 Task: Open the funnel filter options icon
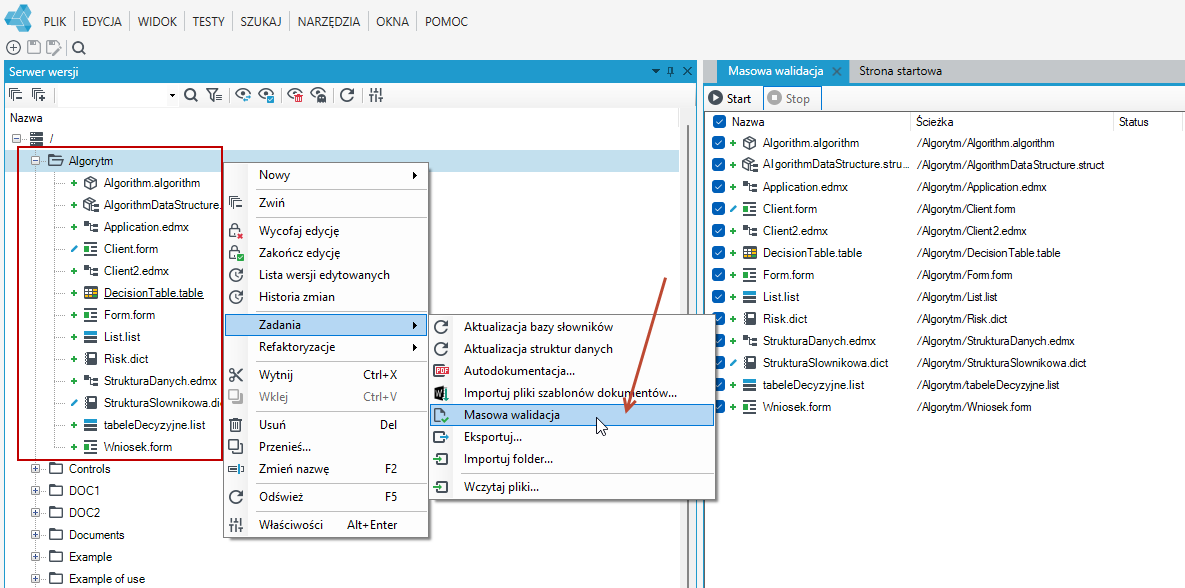click(x=215, y=94)
